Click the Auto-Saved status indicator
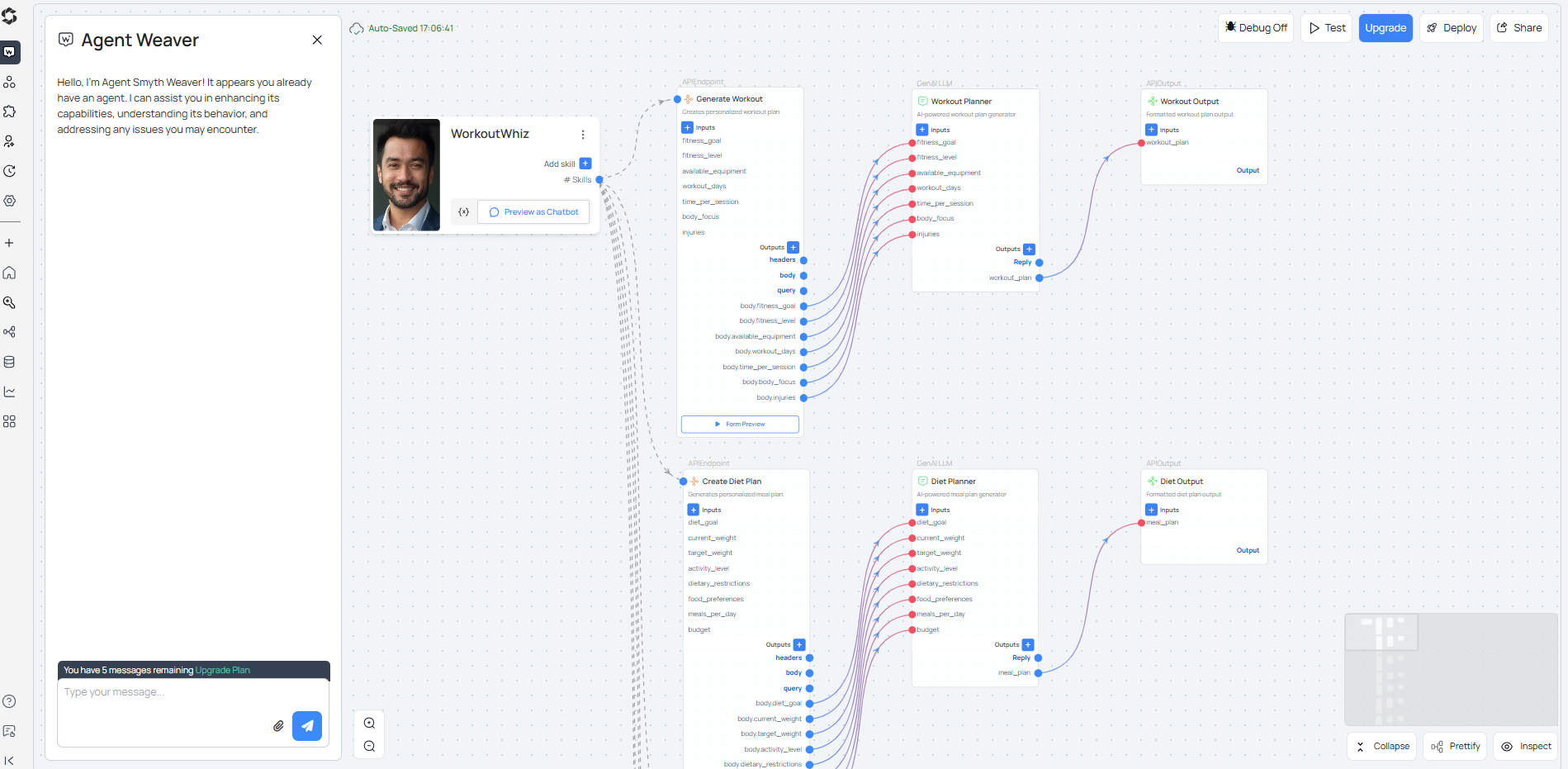The width and height of the screenshot is (1568, 769). click(x=402, y=28)
